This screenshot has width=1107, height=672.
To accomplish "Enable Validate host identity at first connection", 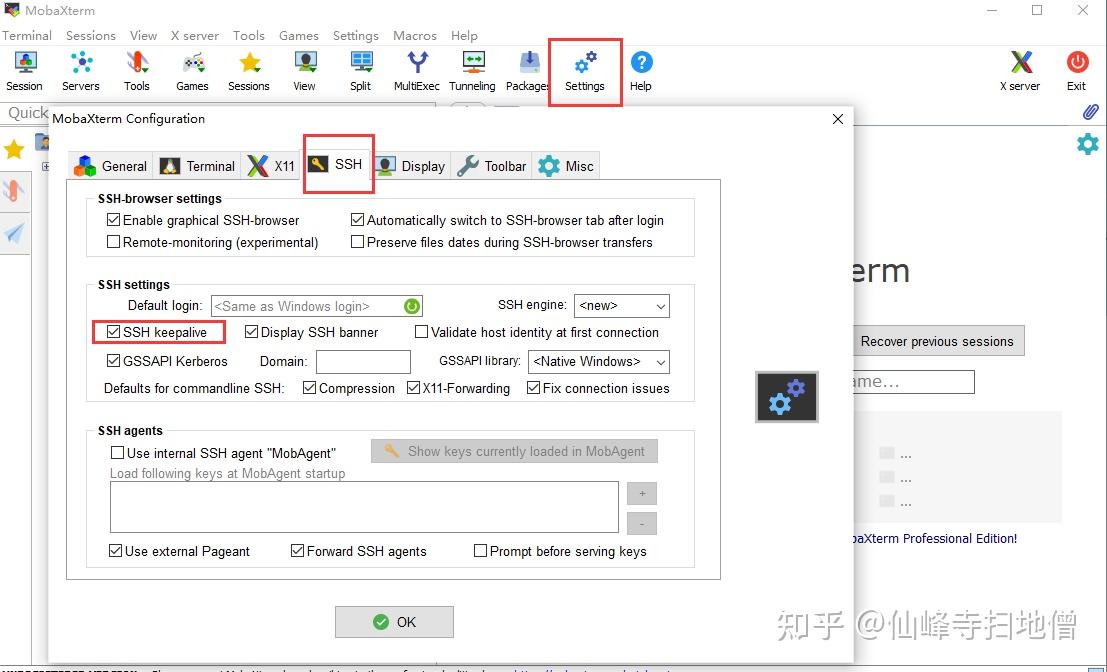I will point(421,332).
